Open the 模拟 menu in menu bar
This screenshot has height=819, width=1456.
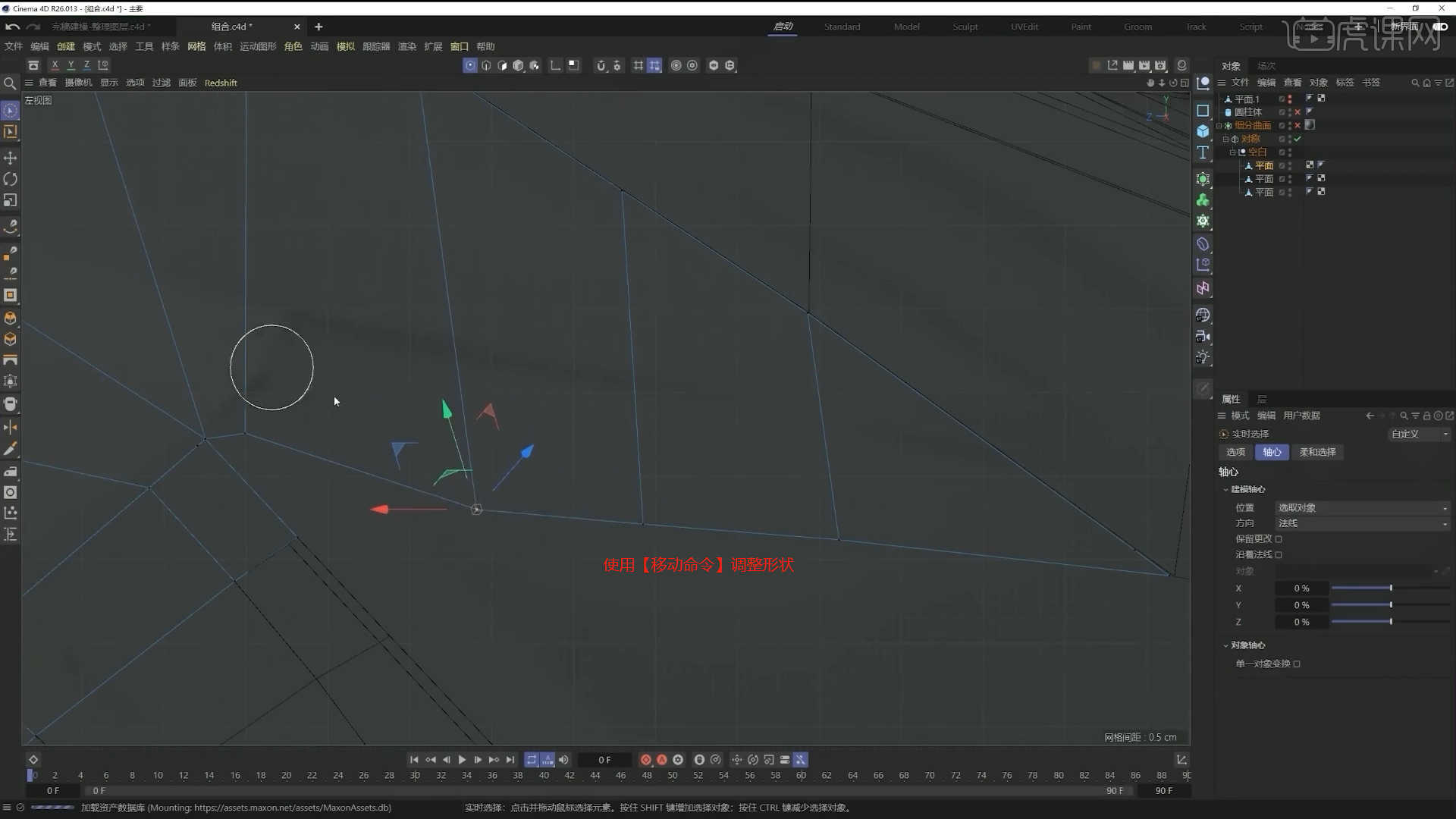(345, 46)
